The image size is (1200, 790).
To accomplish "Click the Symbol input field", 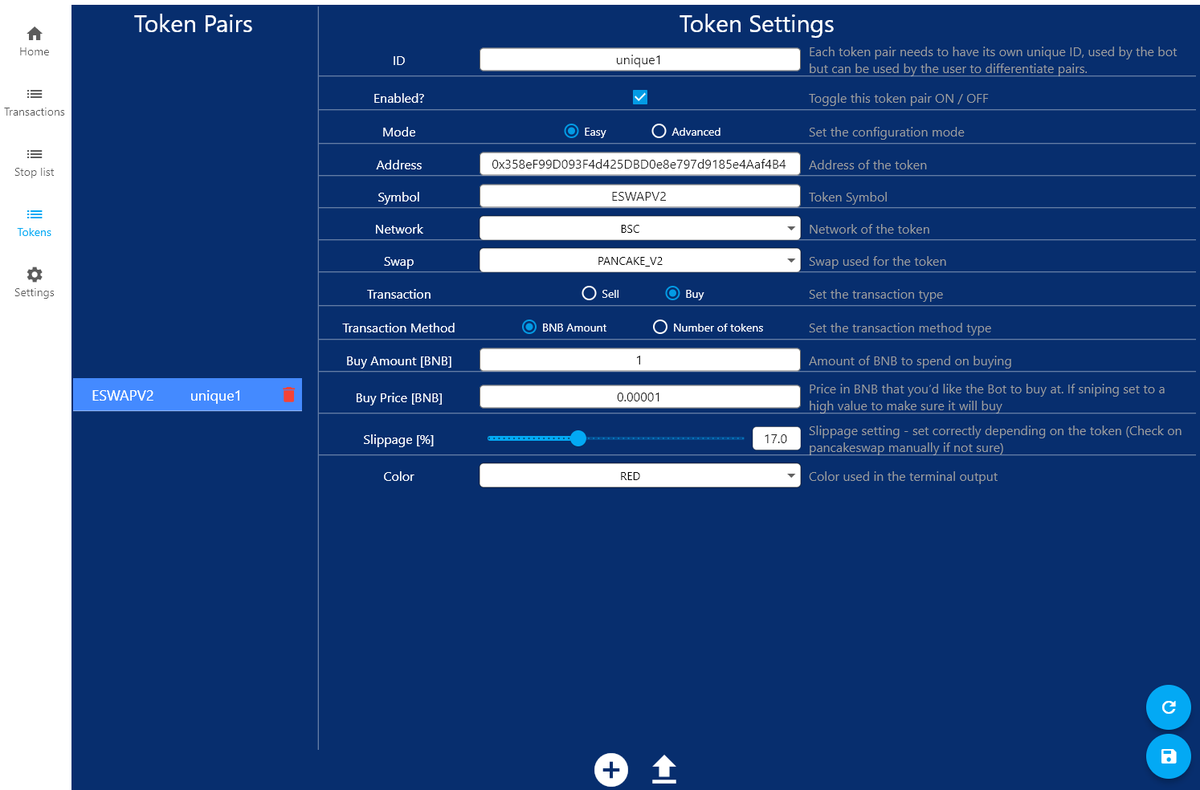I will 640,196.
